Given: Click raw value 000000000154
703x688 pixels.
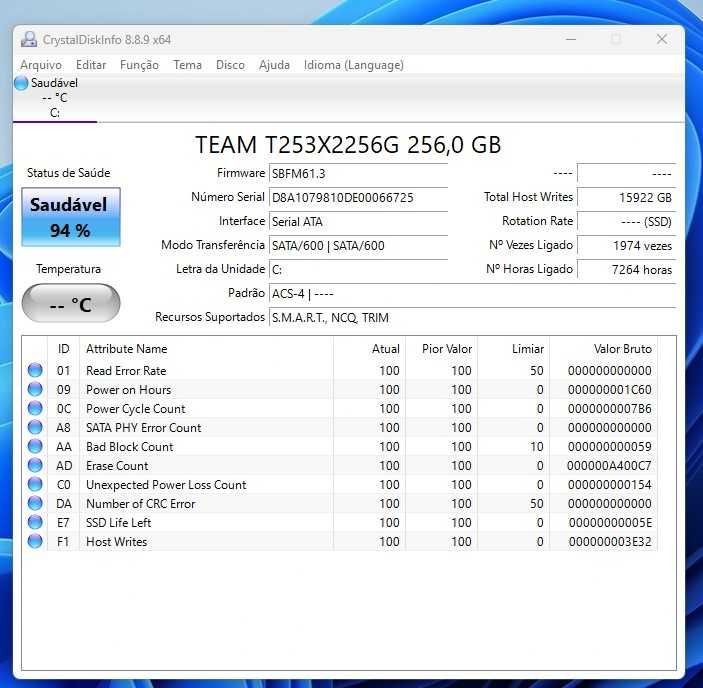Looking at the screenshot, I should pos(609,485).
